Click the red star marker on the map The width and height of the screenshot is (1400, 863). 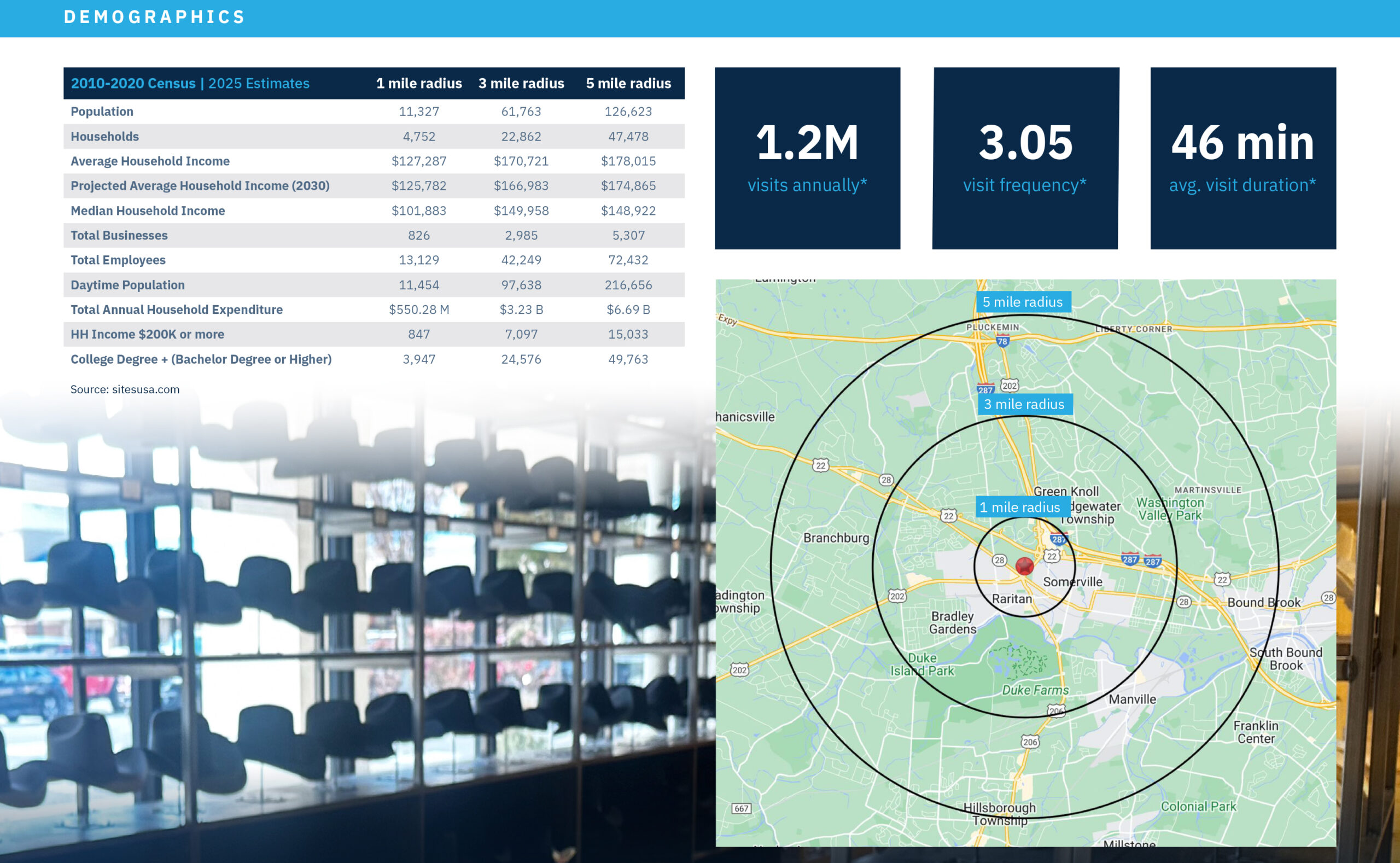click(1024, 566)
